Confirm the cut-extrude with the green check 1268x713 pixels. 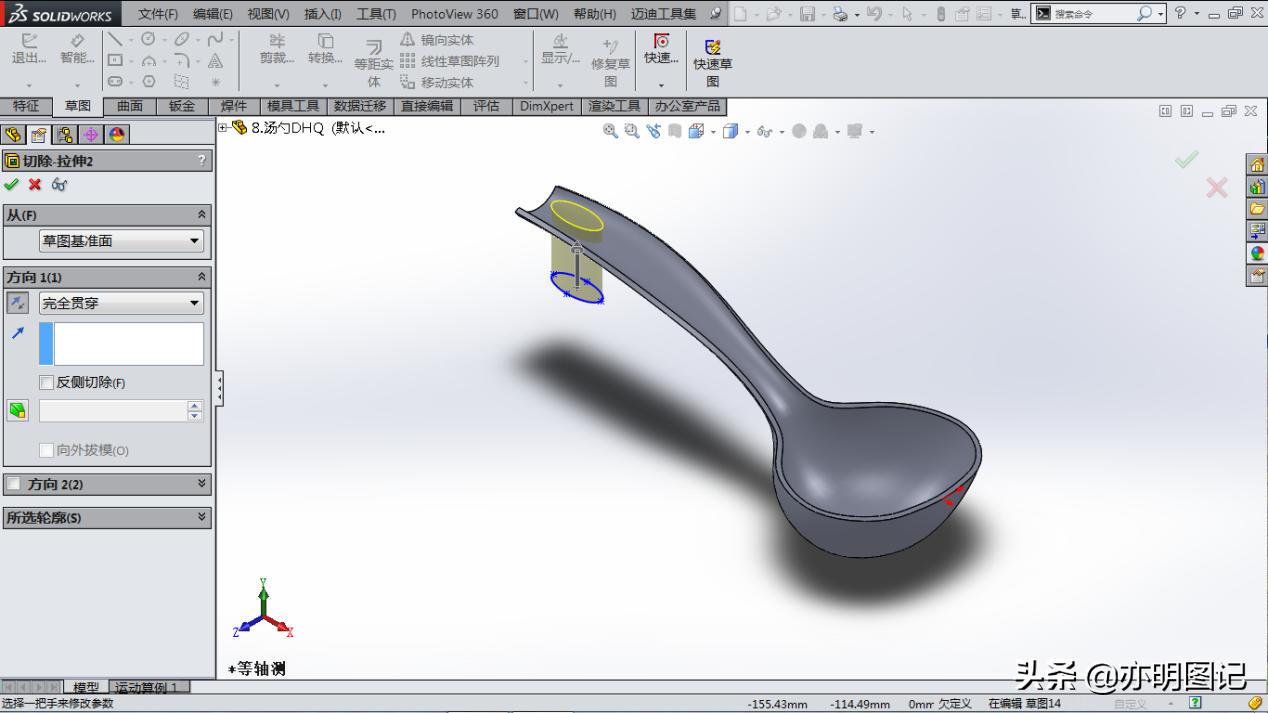(x=13, y=184)
